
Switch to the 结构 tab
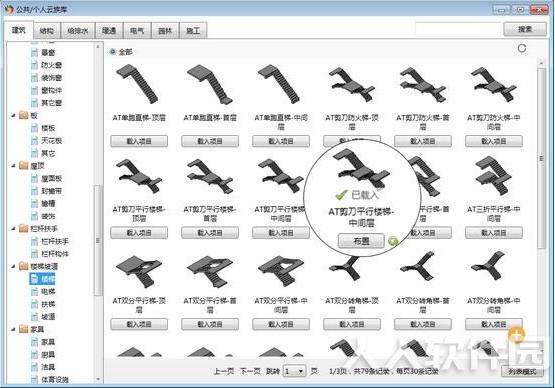pyautogui.click(x=47, y=31)
